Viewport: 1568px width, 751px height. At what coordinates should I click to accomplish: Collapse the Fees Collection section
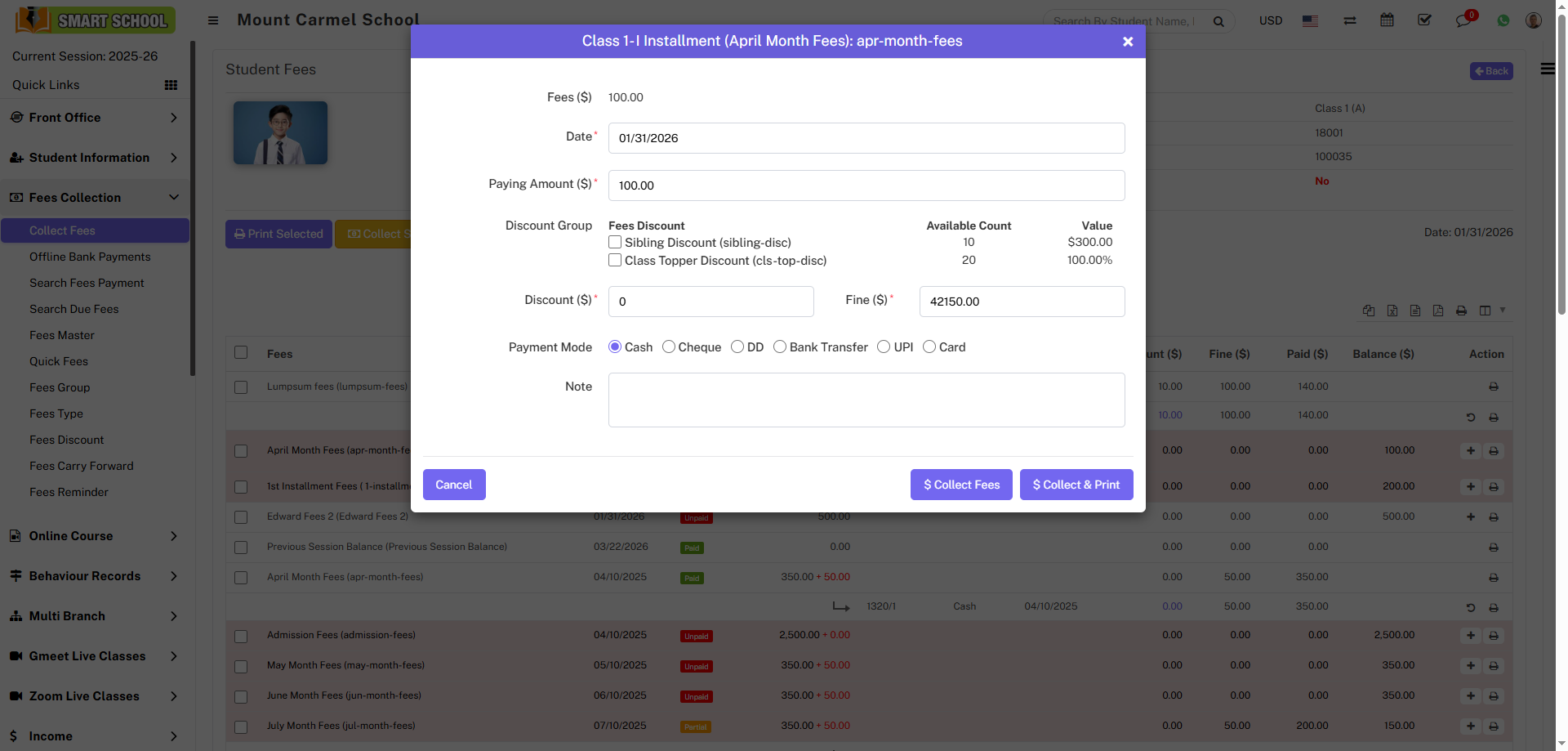pos(95,198)
